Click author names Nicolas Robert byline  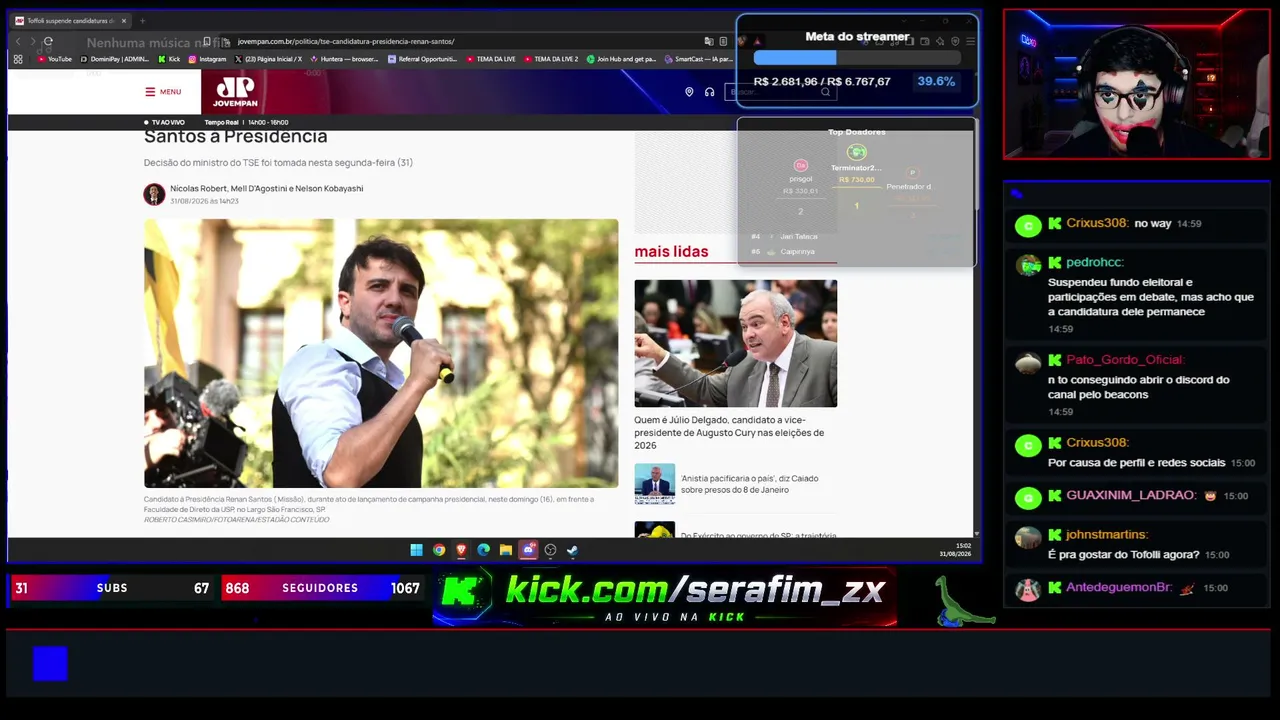[x=267, y=188]
